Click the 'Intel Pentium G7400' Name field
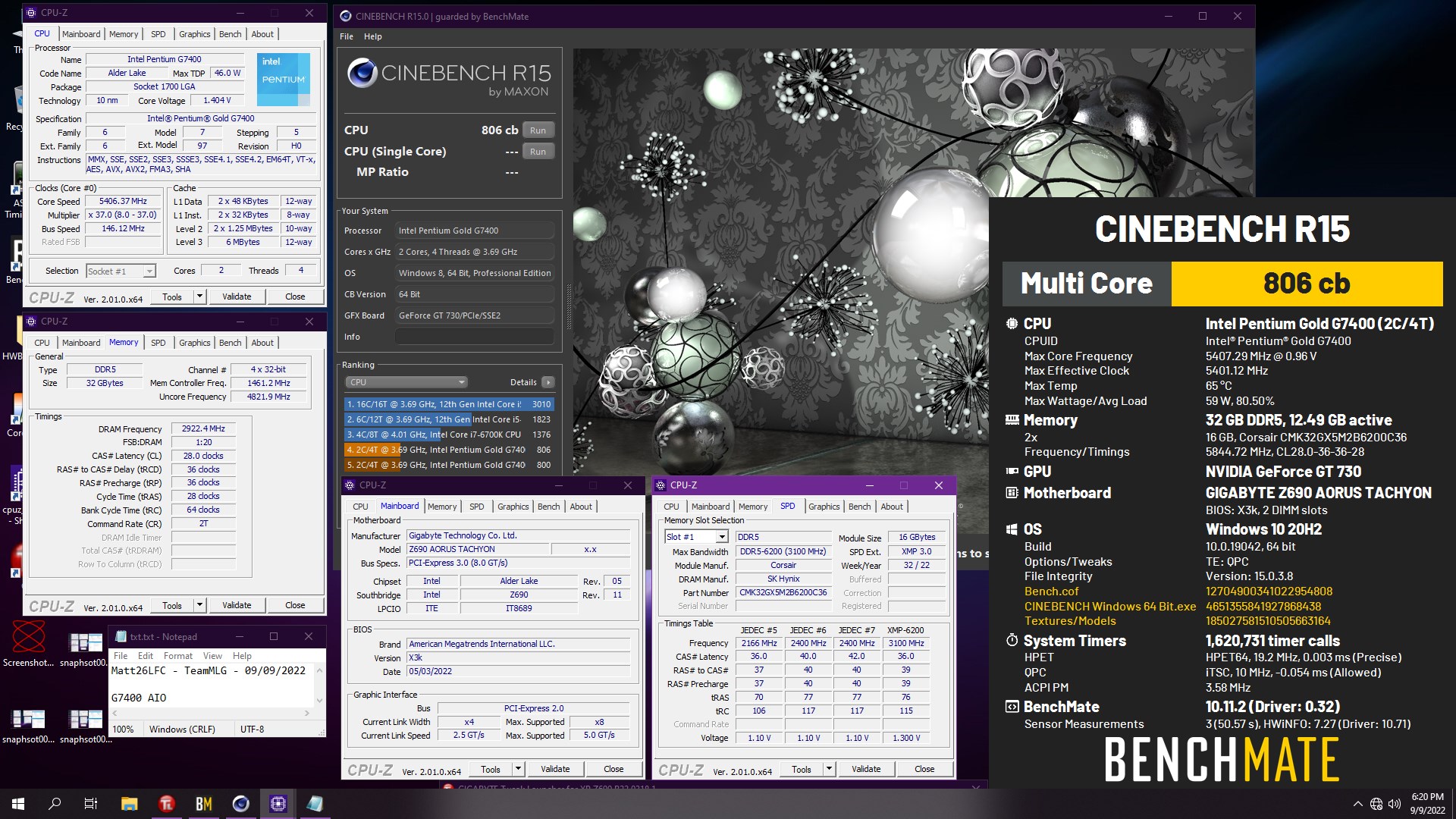The width and height of the screenshot is (1456, 819). pyautogui.click(x=165, y=59)
